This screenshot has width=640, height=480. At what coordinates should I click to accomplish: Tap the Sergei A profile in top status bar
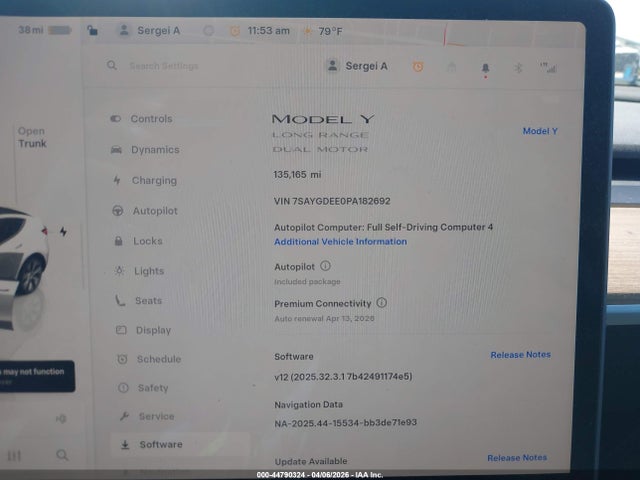(149, 31)
